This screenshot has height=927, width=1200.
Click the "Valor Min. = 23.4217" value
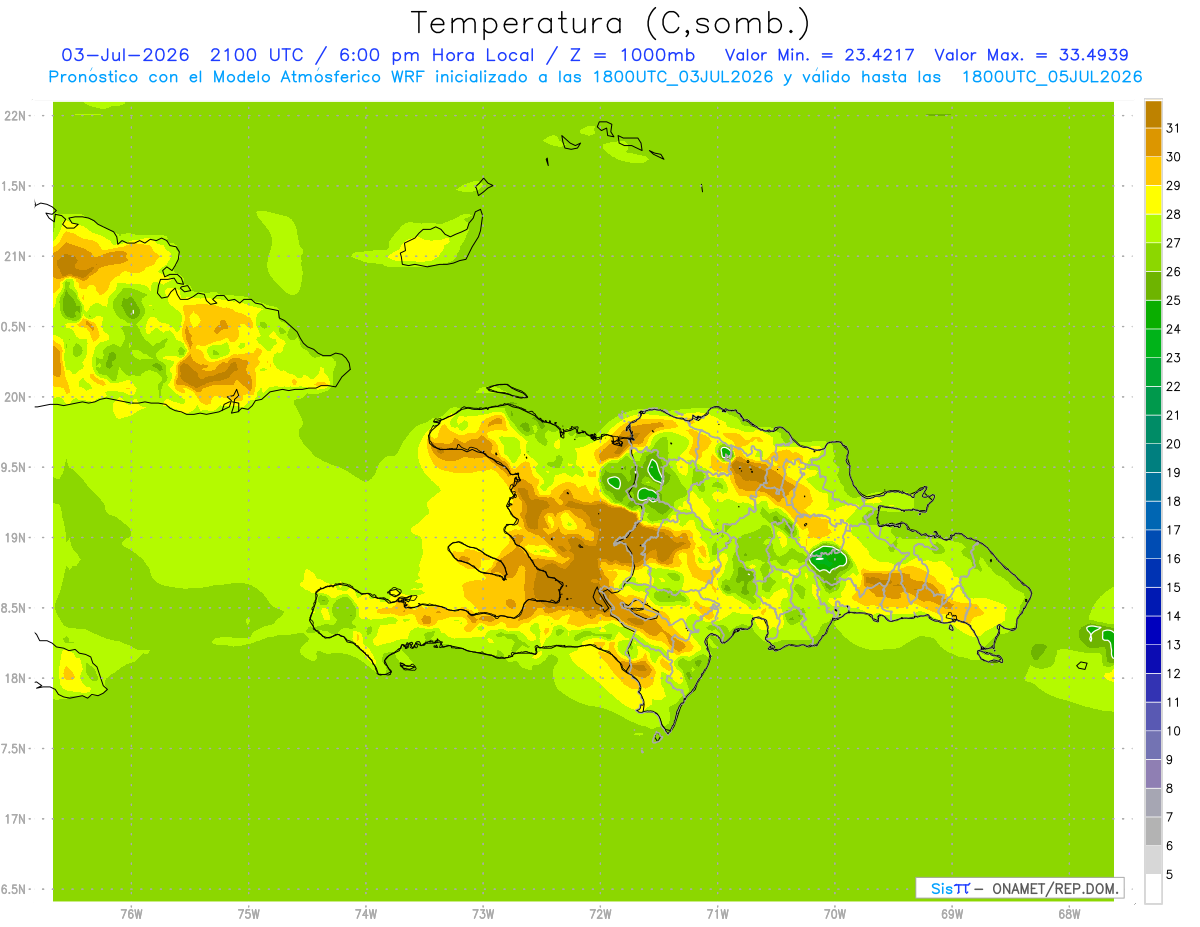(819, 55)
